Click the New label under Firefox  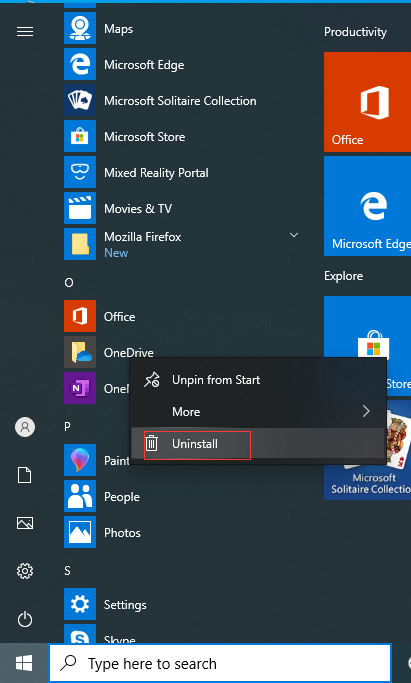pyautogui.click(x=116, y=253)
